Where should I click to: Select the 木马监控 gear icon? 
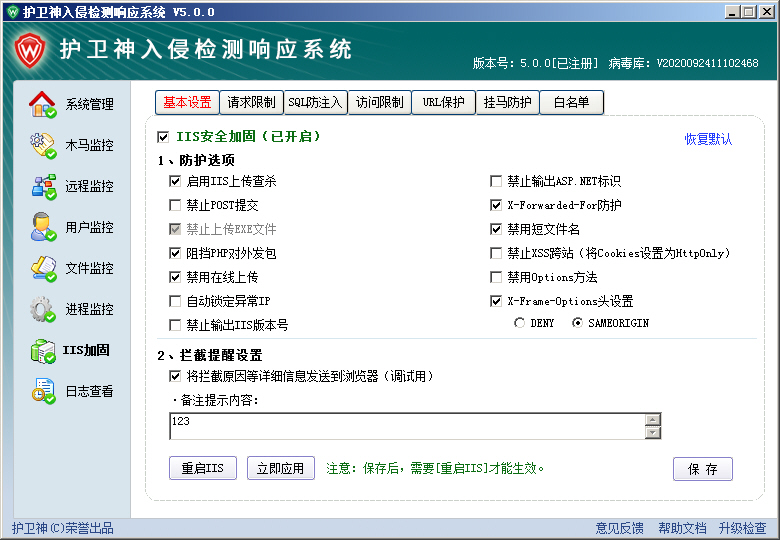click(x=43, y=145)
